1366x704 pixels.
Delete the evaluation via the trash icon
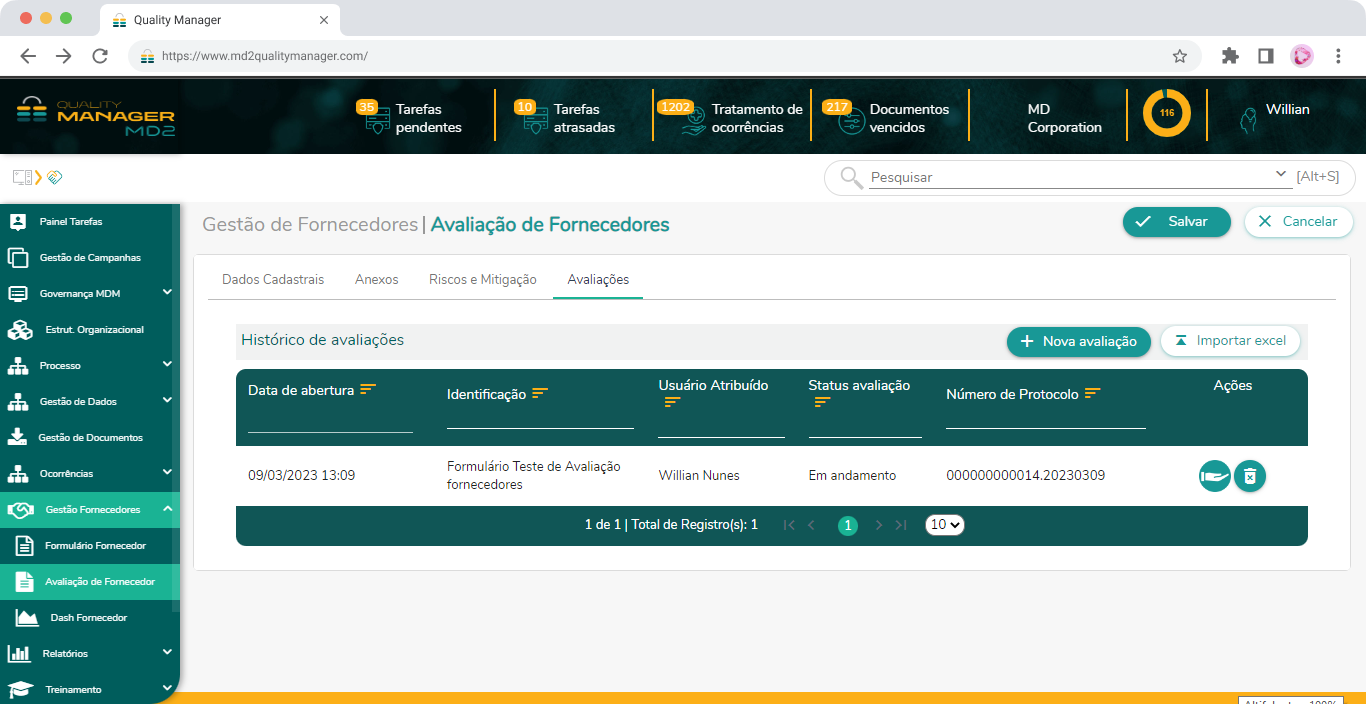pyautogui.click(x=1250, y=476)
